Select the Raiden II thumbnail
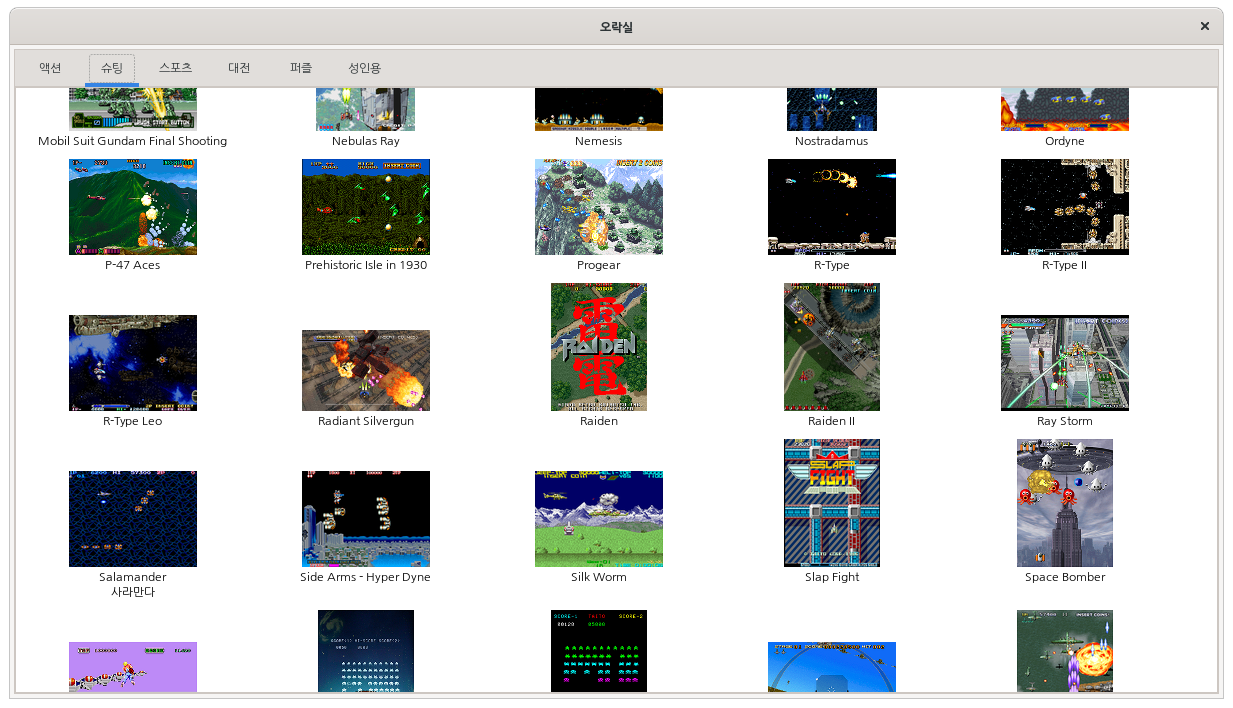Viewport: 1233px width, 708px height. pos(832,347)
